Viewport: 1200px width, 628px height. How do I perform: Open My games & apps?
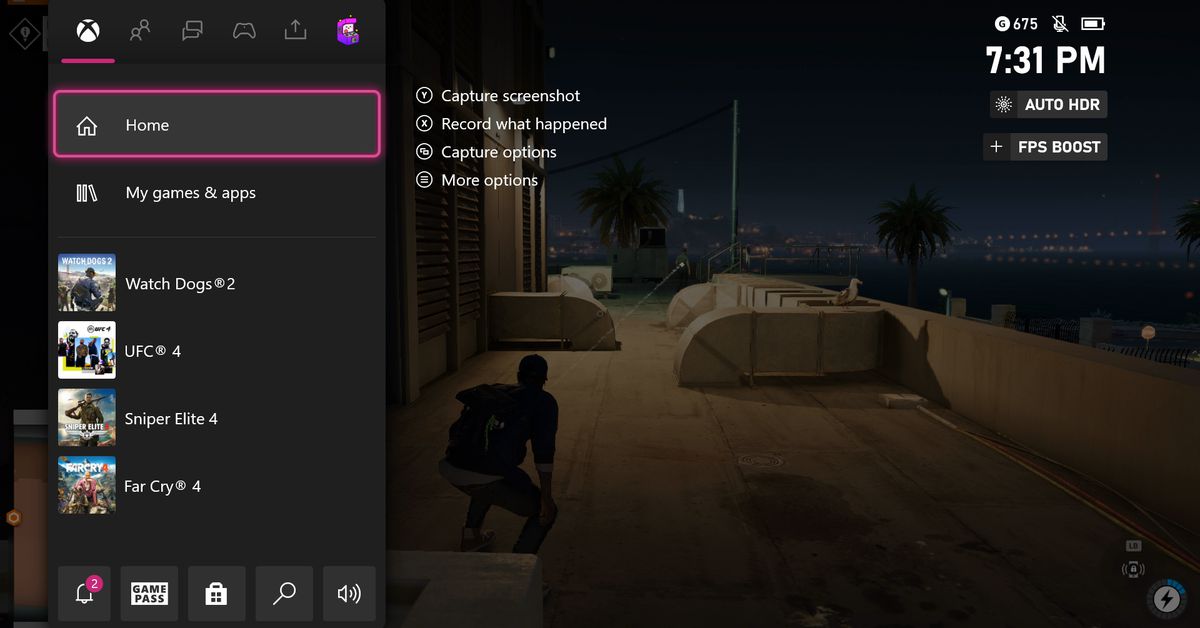click(x=217, y=193)
